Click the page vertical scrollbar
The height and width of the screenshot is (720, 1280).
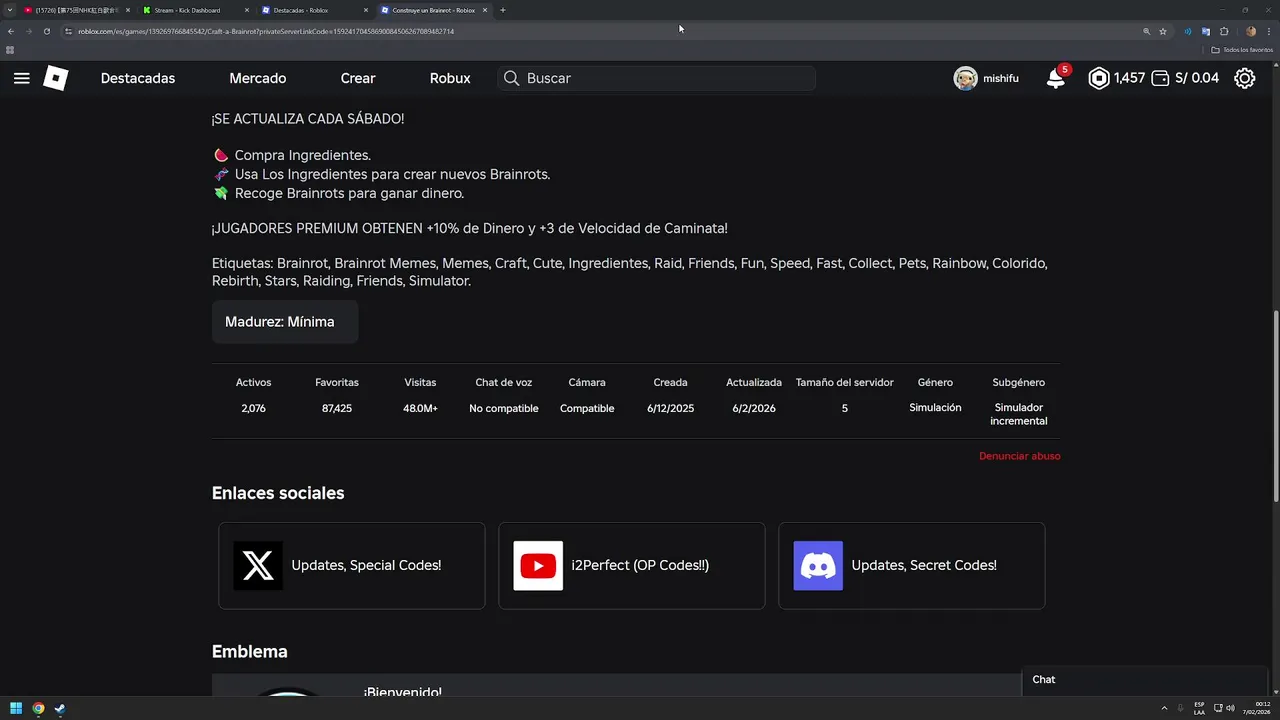tap(1275, 405)
